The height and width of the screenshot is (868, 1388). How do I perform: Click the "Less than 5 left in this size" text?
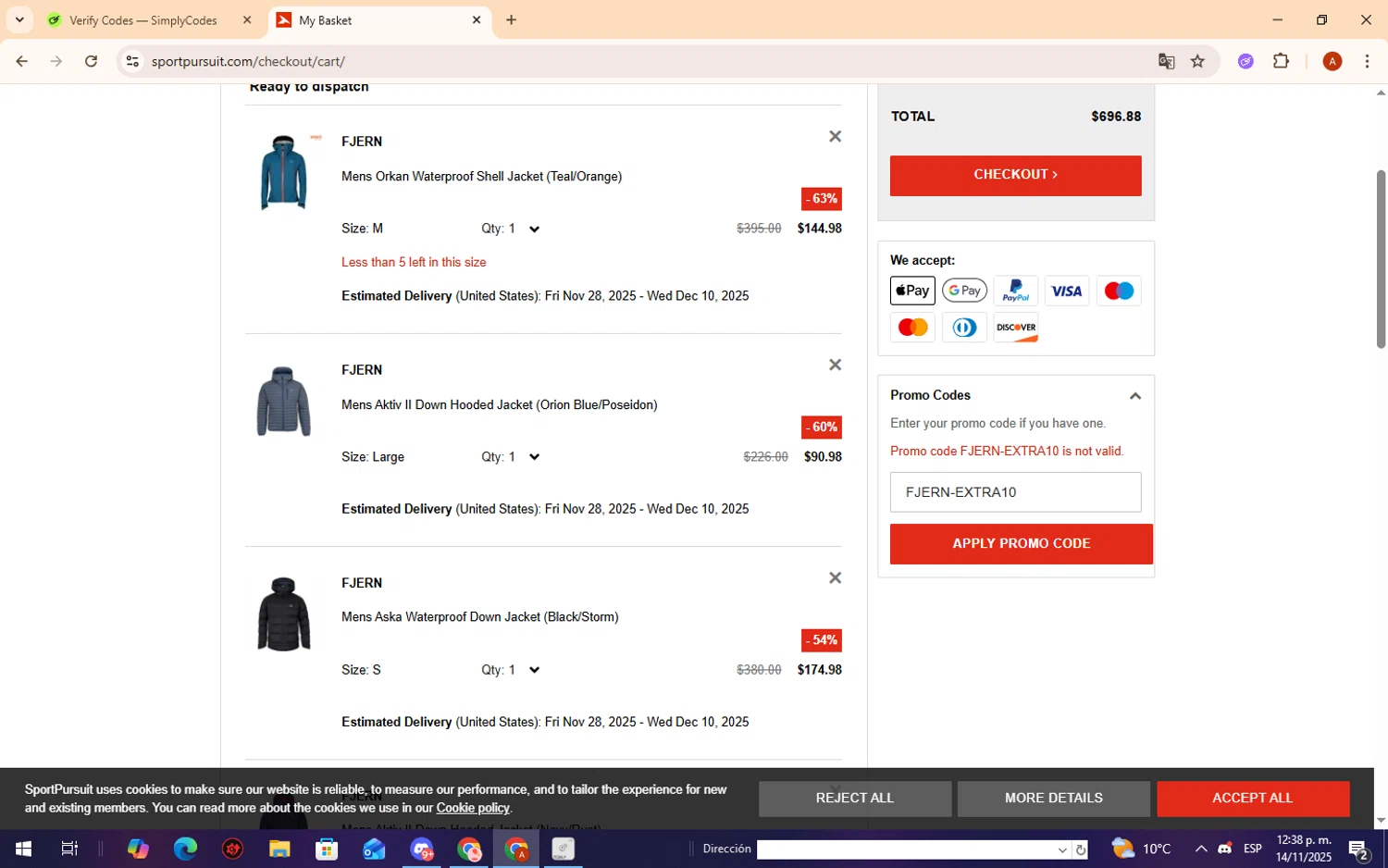pos(414,263)
